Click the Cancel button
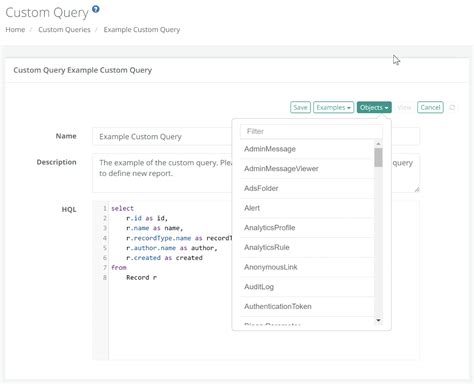The width and height of the screenshot is (474, 384). tap(430, 107)
